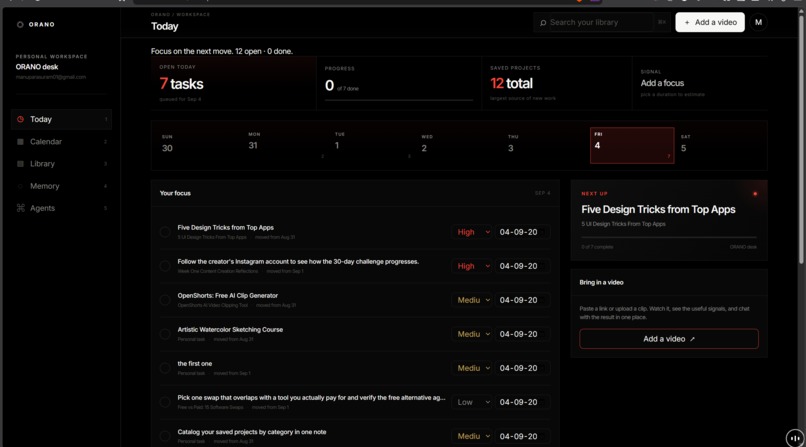Click the page vertical scrollbar
Viewport: 806px width, 447px height.
[800, 142]
